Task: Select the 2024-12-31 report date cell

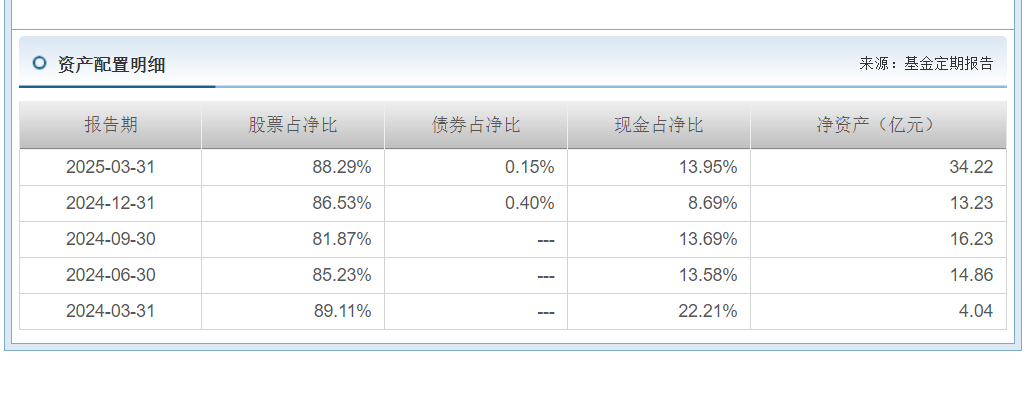Action: pyautogui.click(x=111, y=203)
